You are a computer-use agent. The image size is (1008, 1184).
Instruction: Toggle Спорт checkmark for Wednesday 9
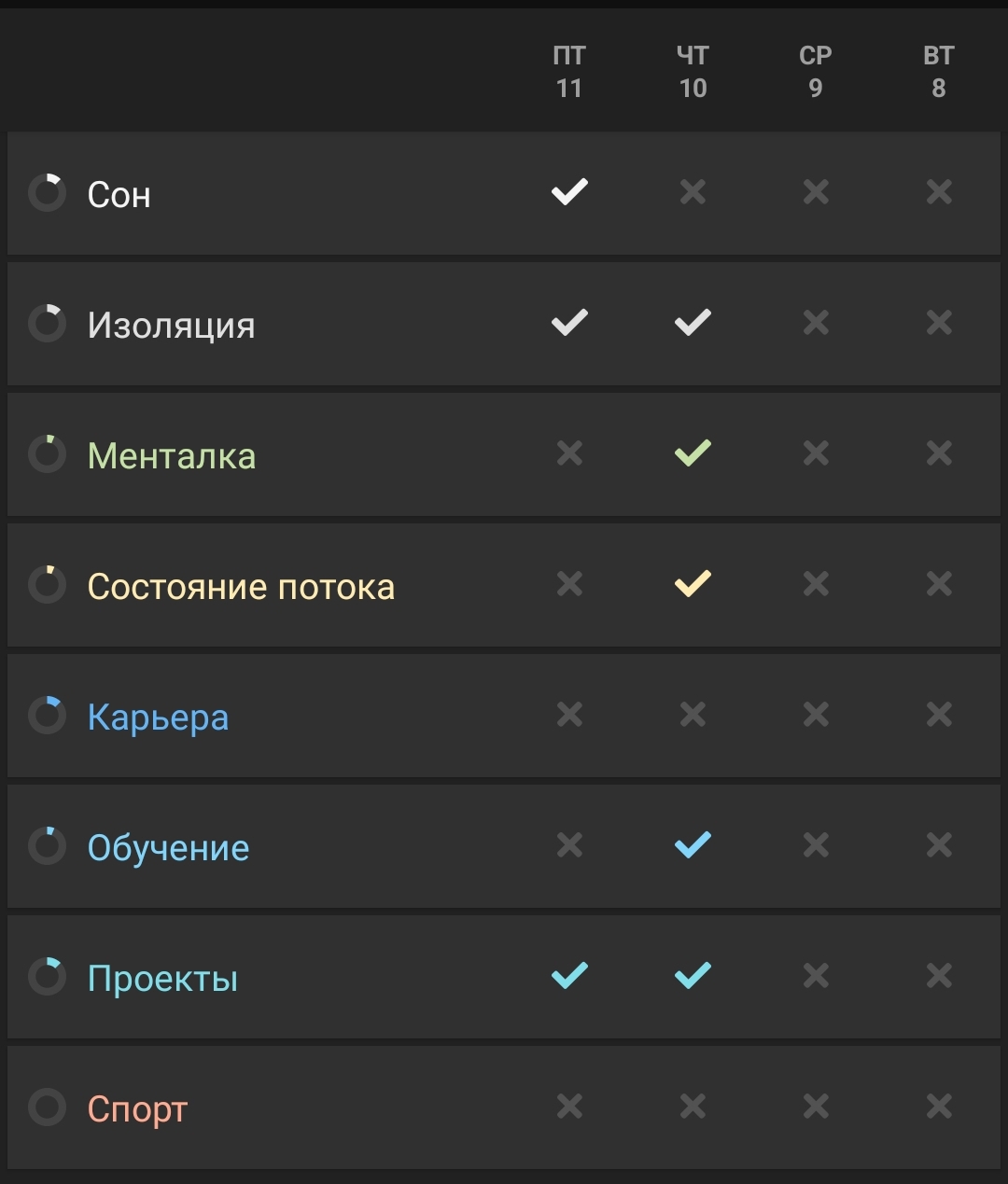point(816,1107)
